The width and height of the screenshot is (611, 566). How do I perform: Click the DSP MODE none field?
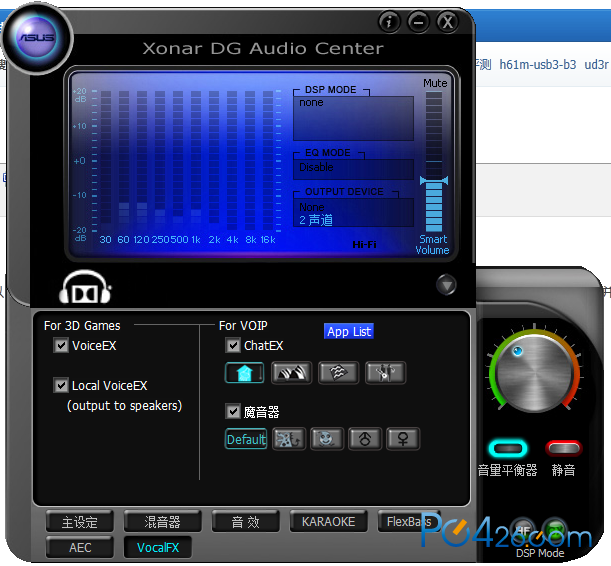click(x=353, y=118)
